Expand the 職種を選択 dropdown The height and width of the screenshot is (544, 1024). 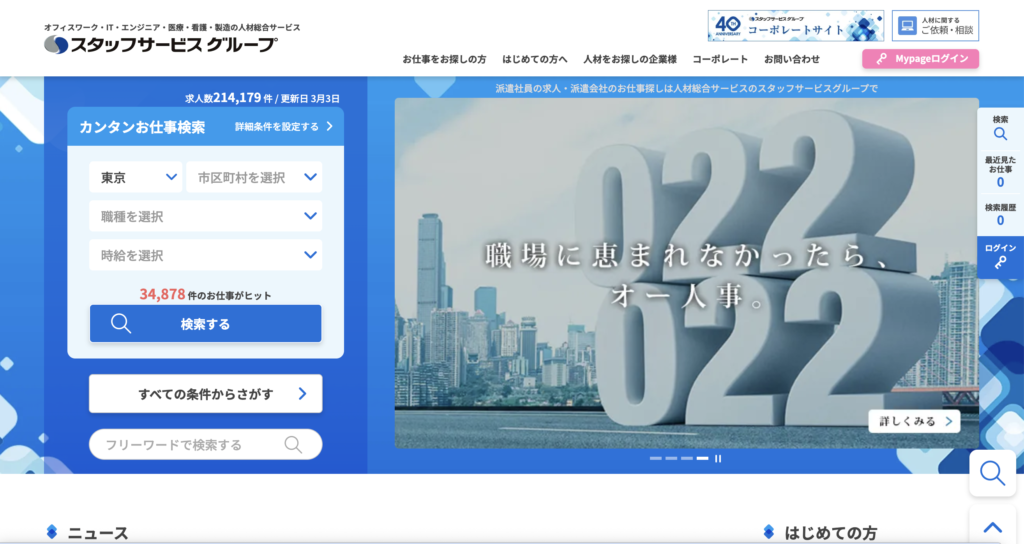[x=205, y=216]
